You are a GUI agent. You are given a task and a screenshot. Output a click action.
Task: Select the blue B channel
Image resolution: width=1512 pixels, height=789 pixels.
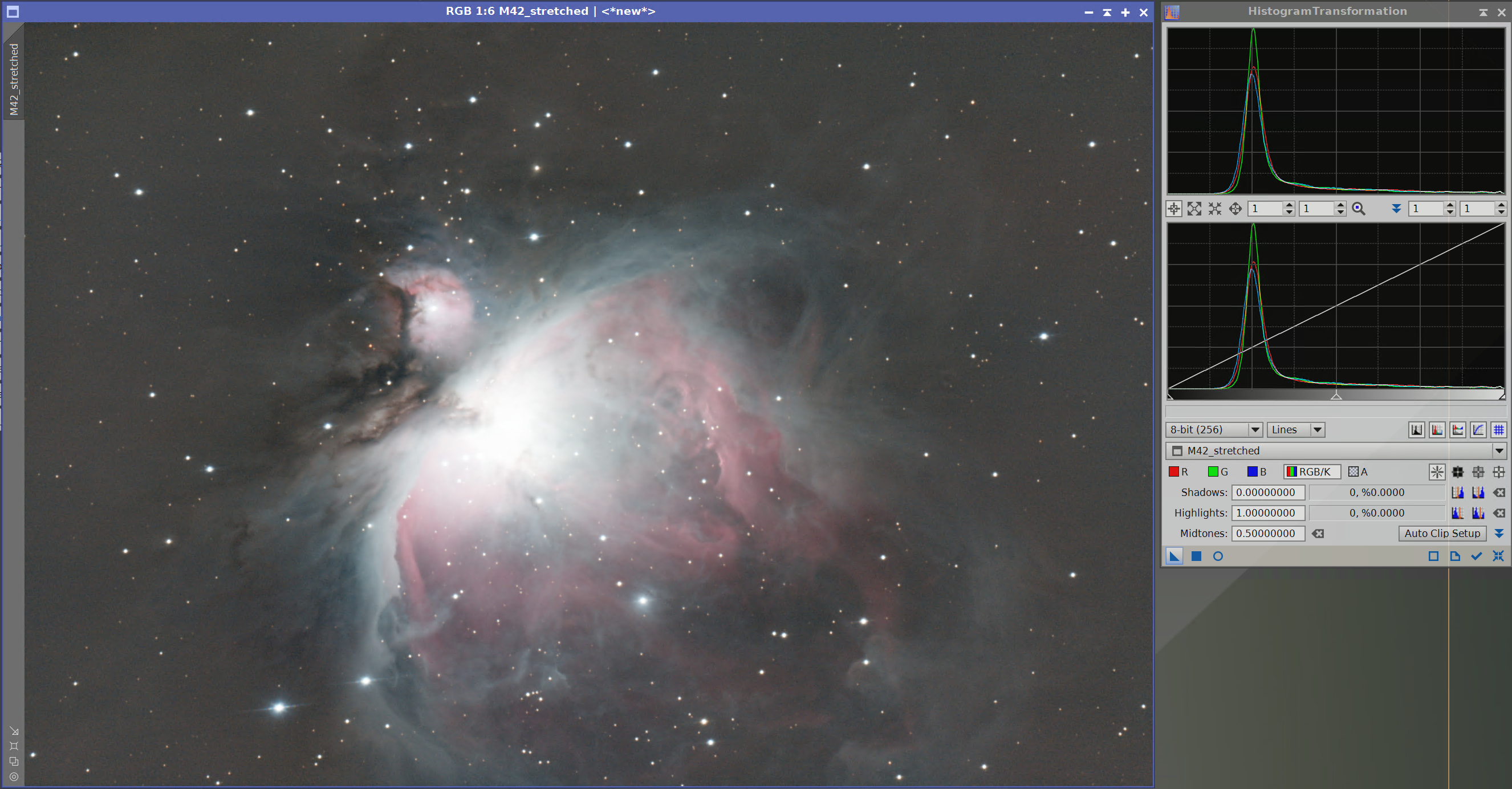pyautogui.click(x=1257, y=472)
